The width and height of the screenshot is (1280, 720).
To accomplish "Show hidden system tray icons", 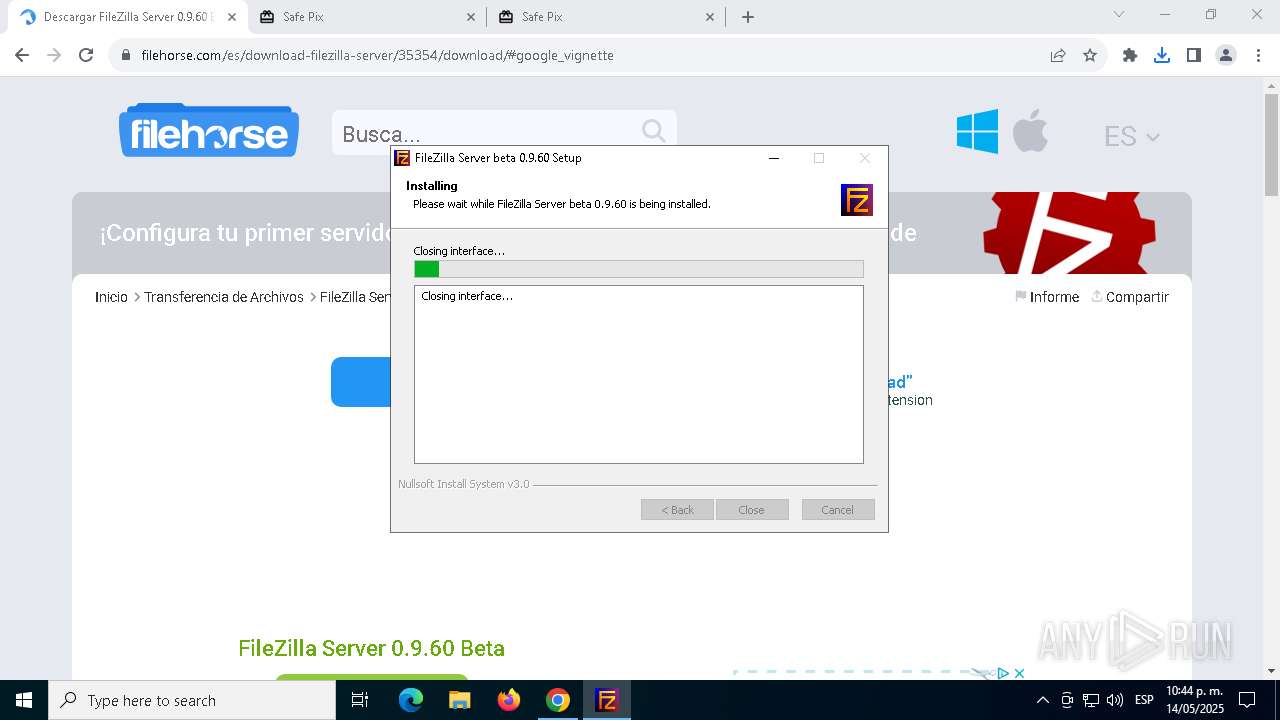I will coord(1042,700).
